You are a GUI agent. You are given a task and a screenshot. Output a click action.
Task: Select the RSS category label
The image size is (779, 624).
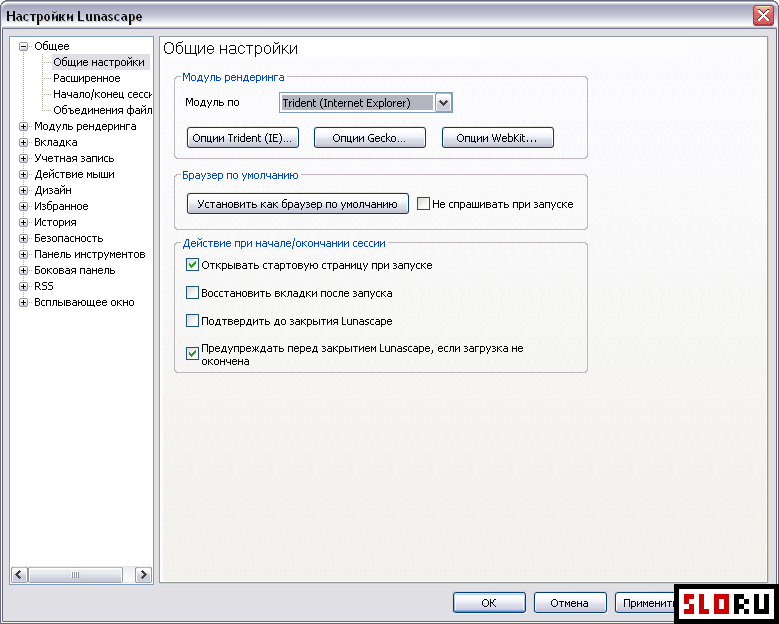tap(44, 286)
